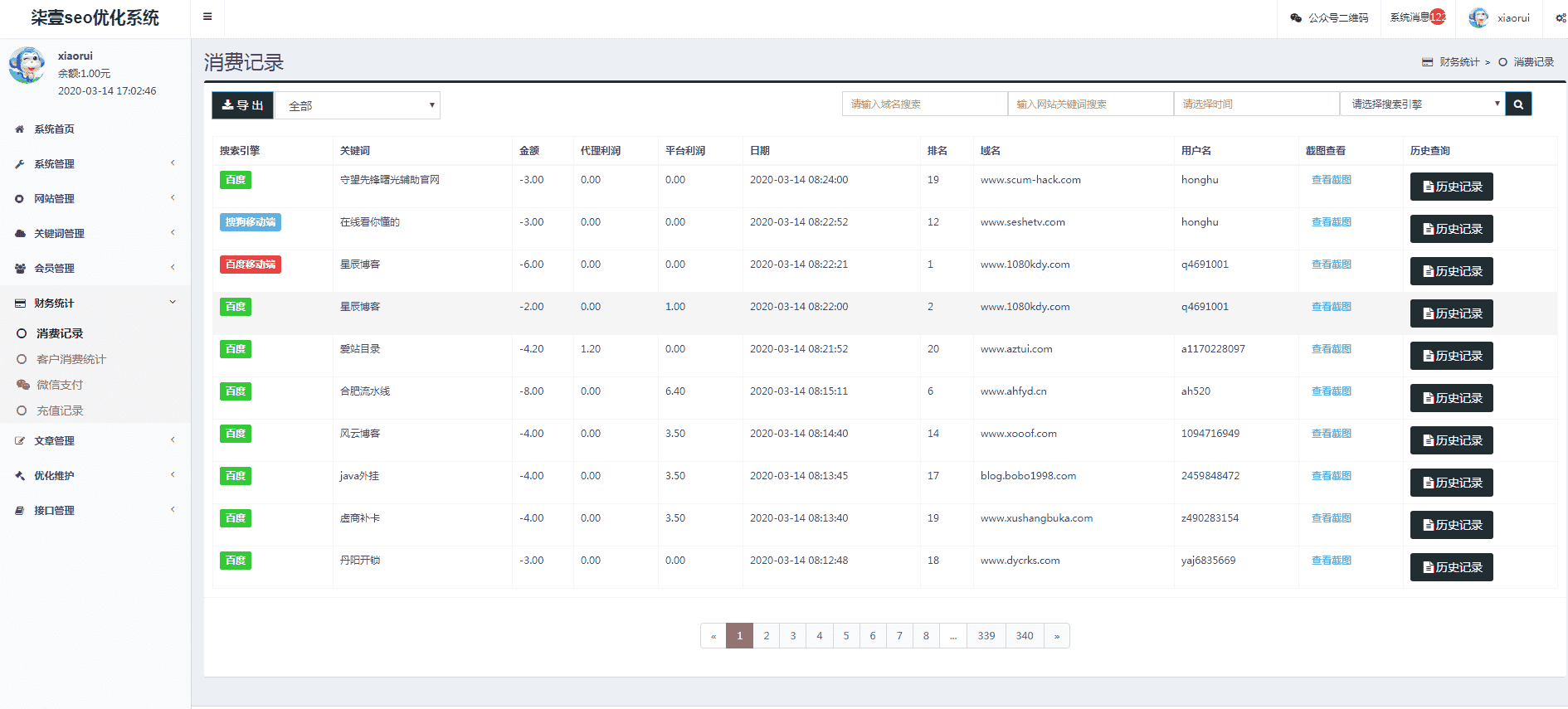Go to page 340 in pagination

pyautogui.click(x=1025, y=636)
